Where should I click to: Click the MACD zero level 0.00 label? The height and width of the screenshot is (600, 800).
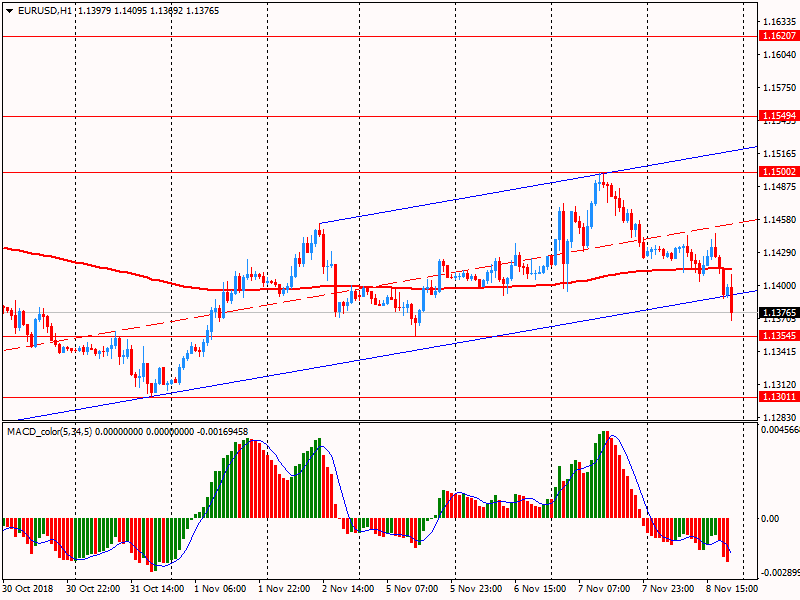[770, 519]
